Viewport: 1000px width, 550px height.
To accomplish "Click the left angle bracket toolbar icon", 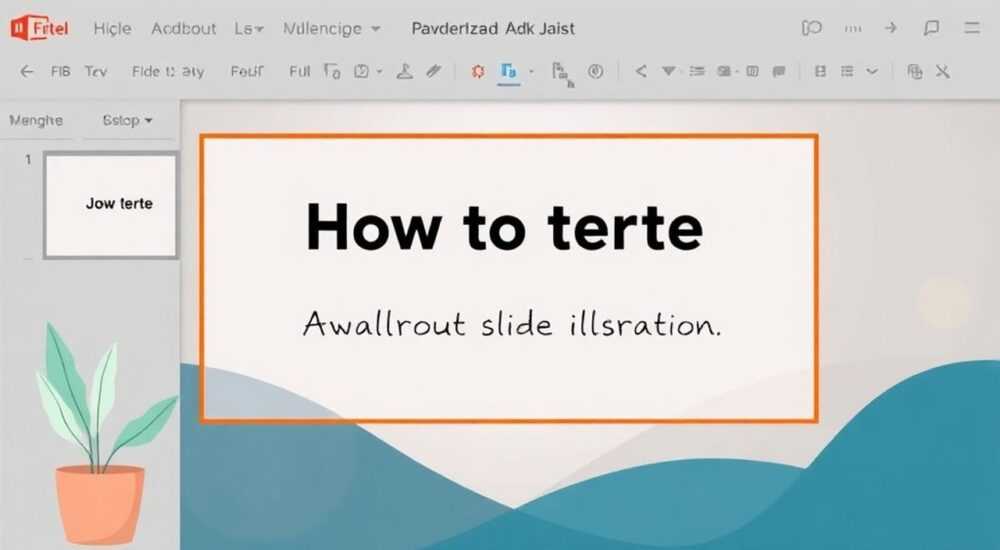I will click(x=641, y=71).
